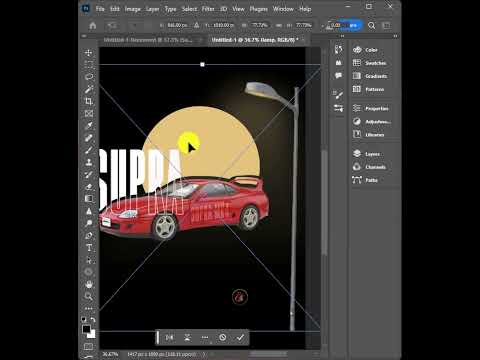Commit the transform with the checkmark
480x360 pixels.
[x=240, y=337]
